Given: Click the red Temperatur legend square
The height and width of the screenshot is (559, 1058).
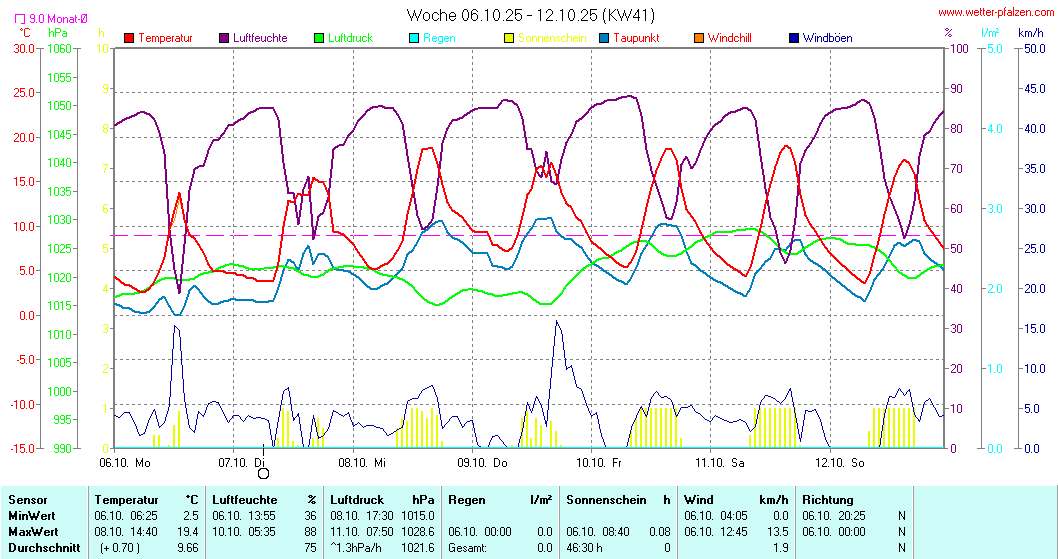Looking at the screenshot, I should click(x=129, y=38).
